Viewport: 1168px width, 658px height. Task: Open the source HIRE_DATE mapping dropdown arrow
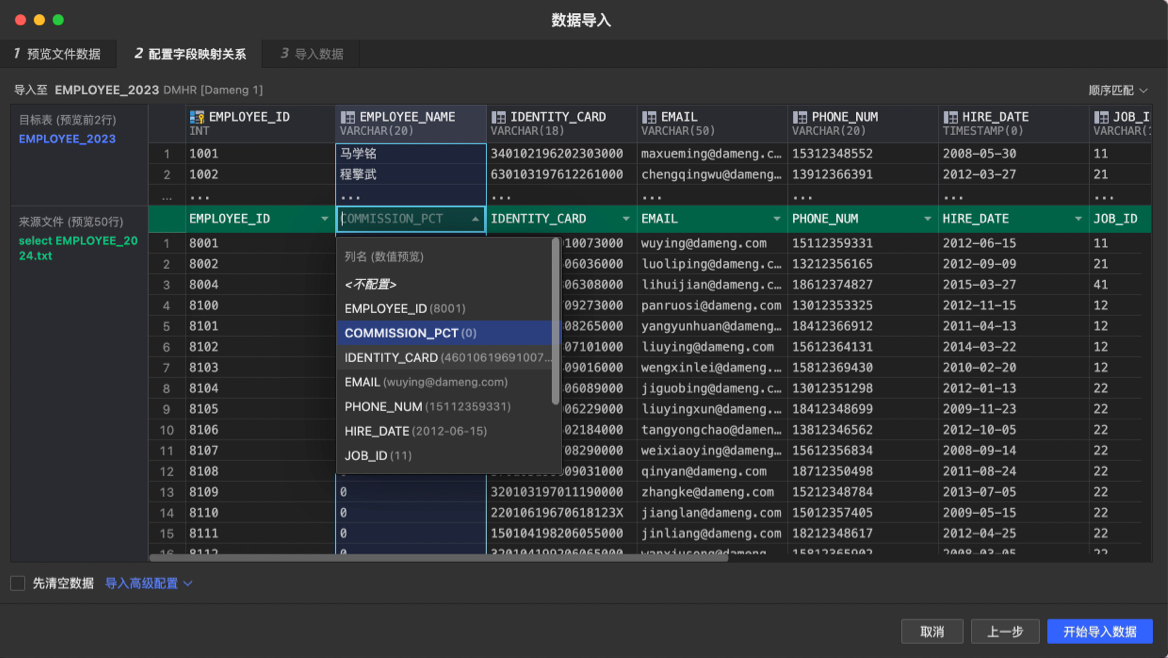(x=1078, y=219)
